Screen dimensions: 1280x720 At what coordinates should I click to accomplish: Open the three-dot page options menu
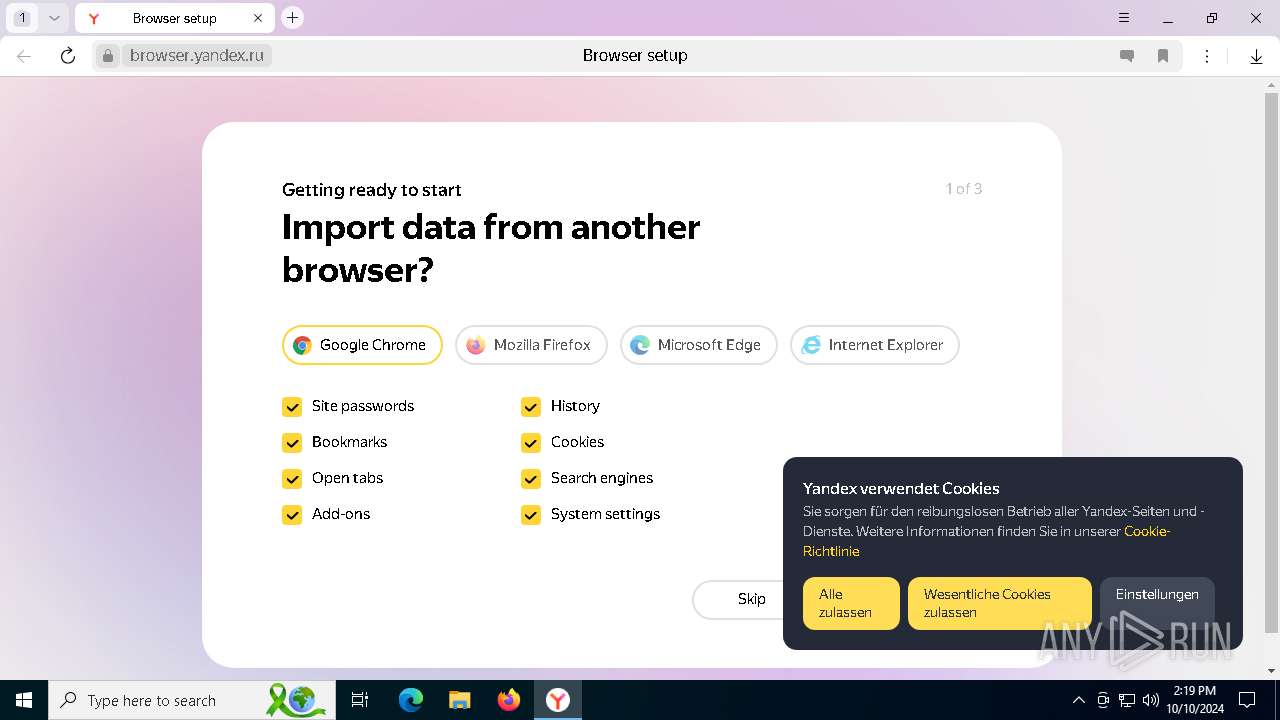1207,56
